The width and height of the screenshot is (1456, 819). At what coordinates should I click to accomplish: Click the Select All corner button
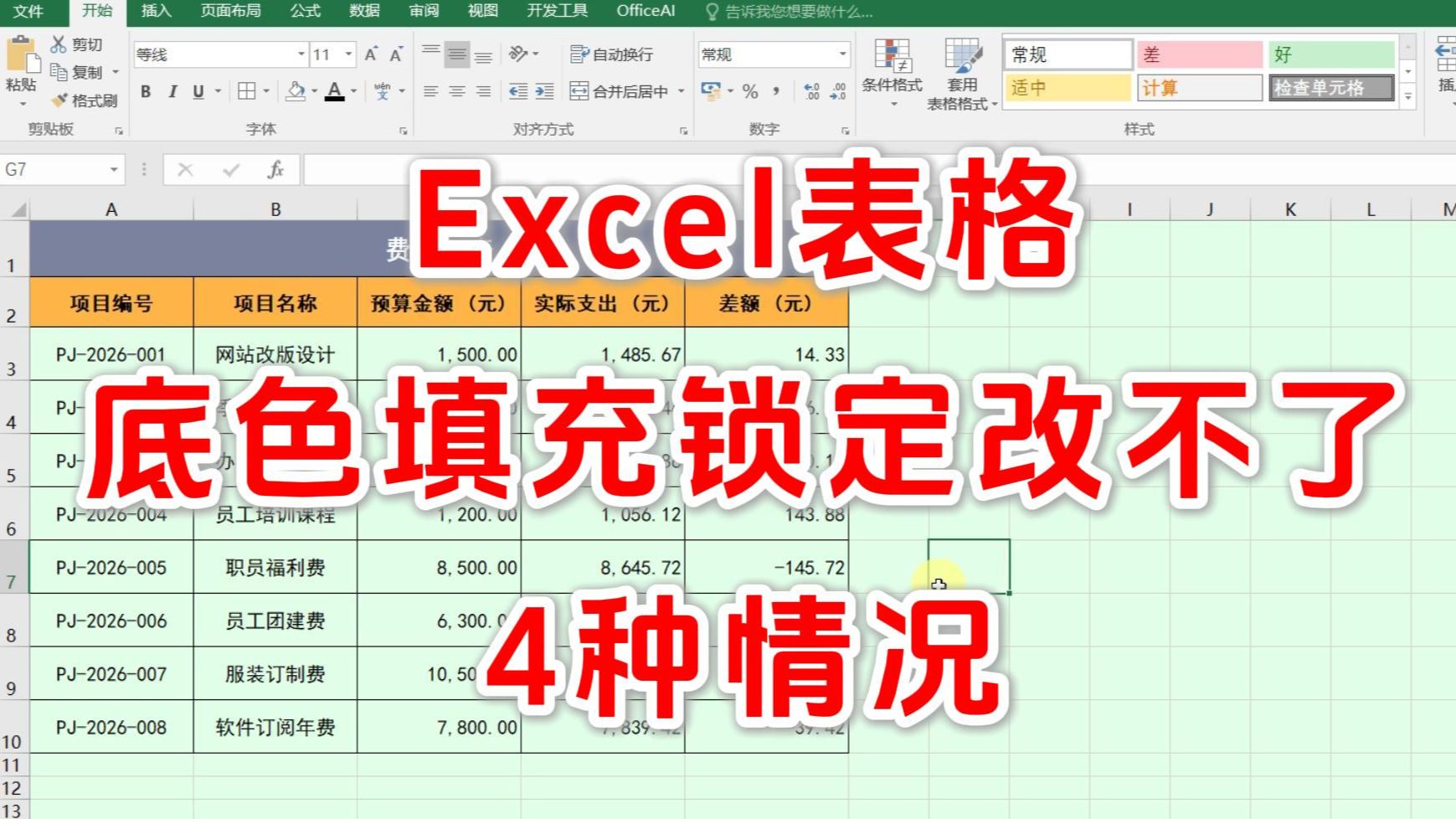pyautogui.click(x=15, y=209)
